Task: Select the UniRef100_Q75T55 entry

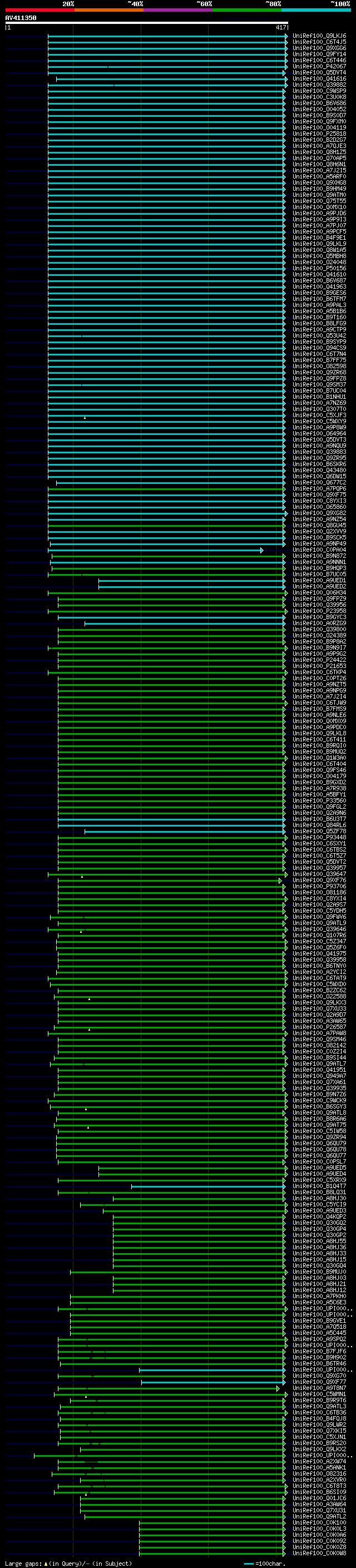Action: tap(319, 201)
